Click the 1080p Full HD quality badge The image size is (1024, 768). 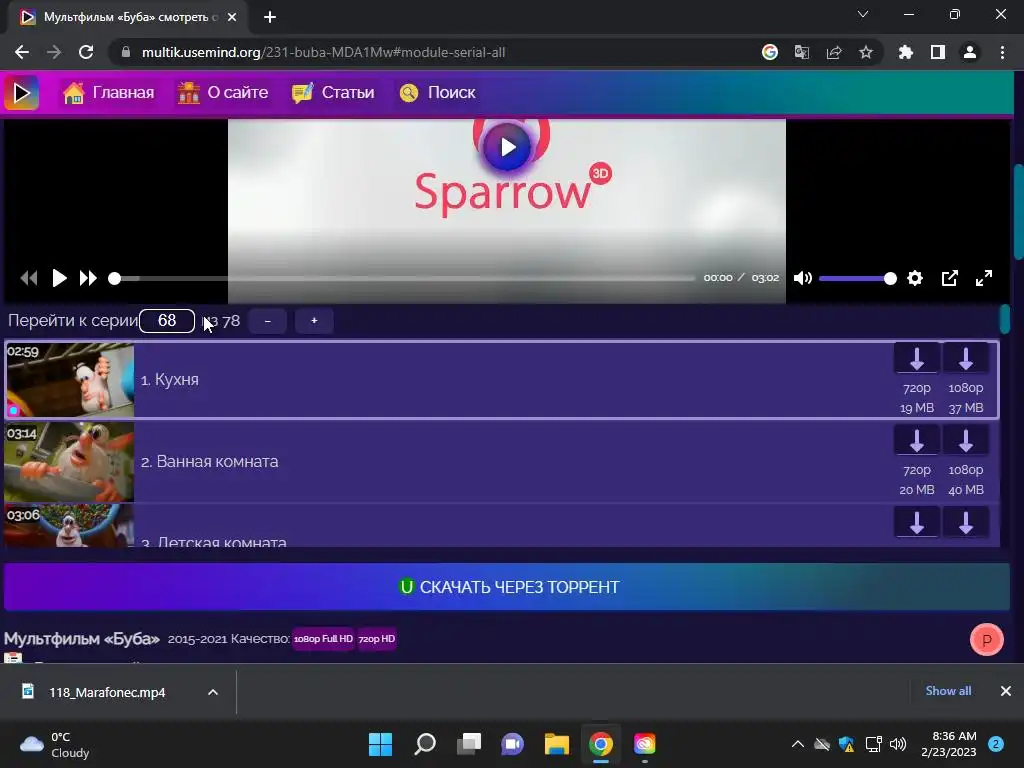click(323, 639)
